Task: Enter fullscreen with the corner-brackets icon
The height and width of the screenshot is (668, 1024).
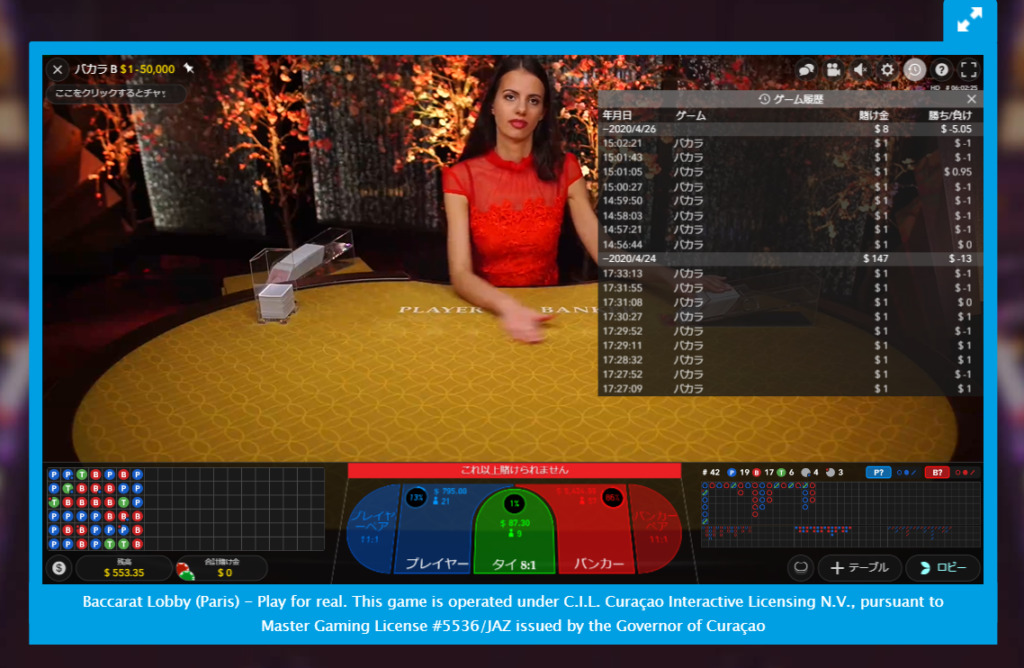Action: [968, 70]
